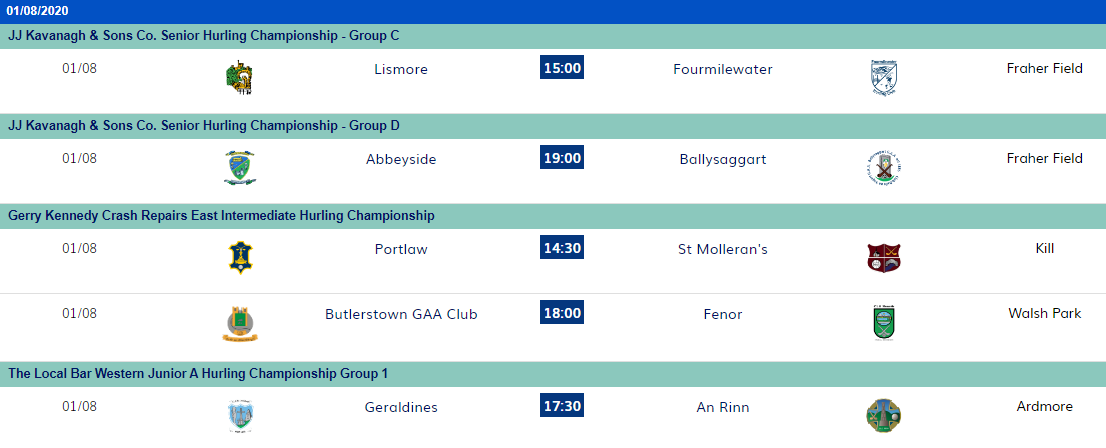1106x448 pixels.
Task: Open the Senior Hurling Championship Group C heading
Action: click(204, 36)
